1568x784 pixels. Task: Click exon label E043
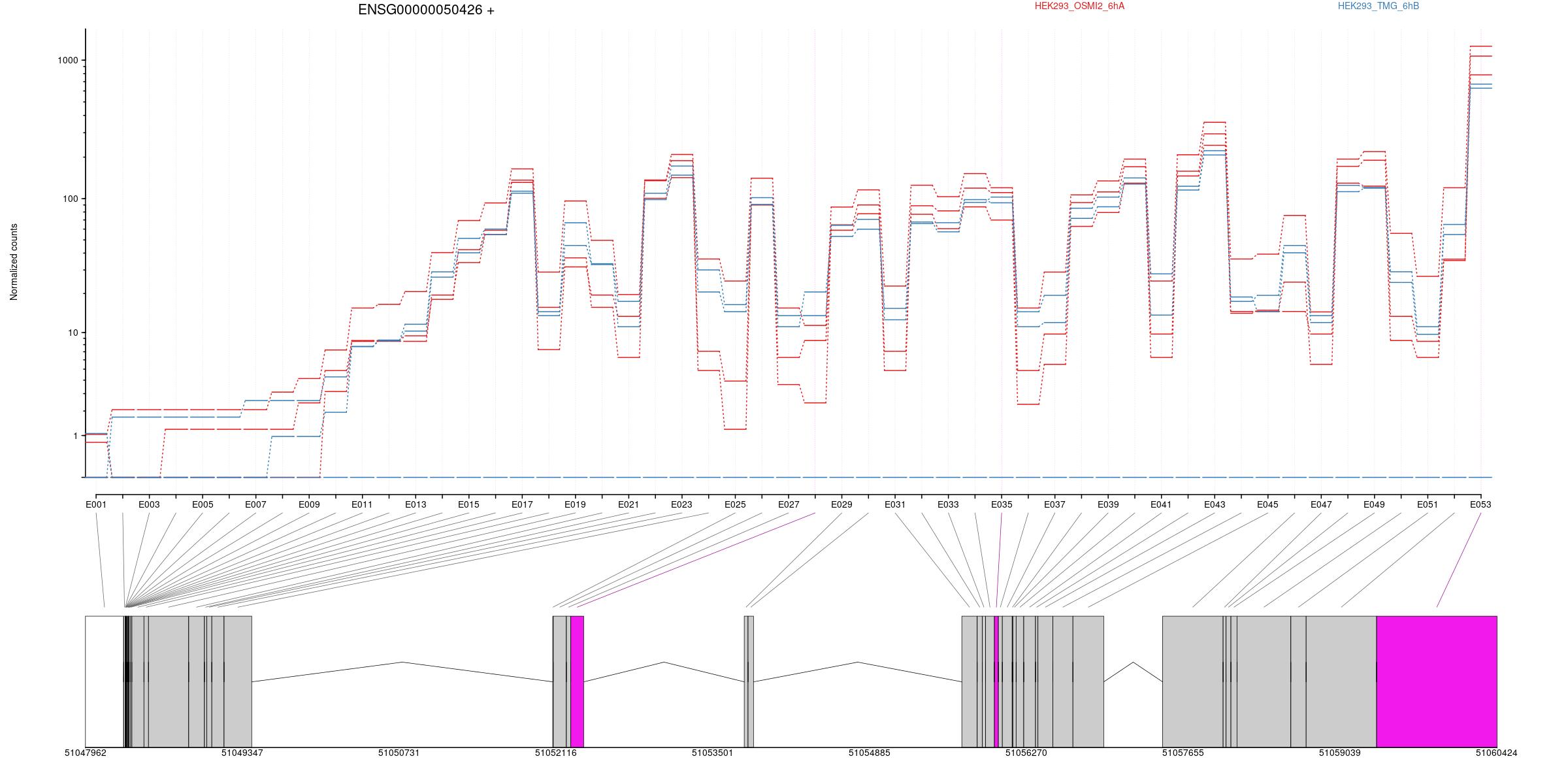pos(1215,504)
